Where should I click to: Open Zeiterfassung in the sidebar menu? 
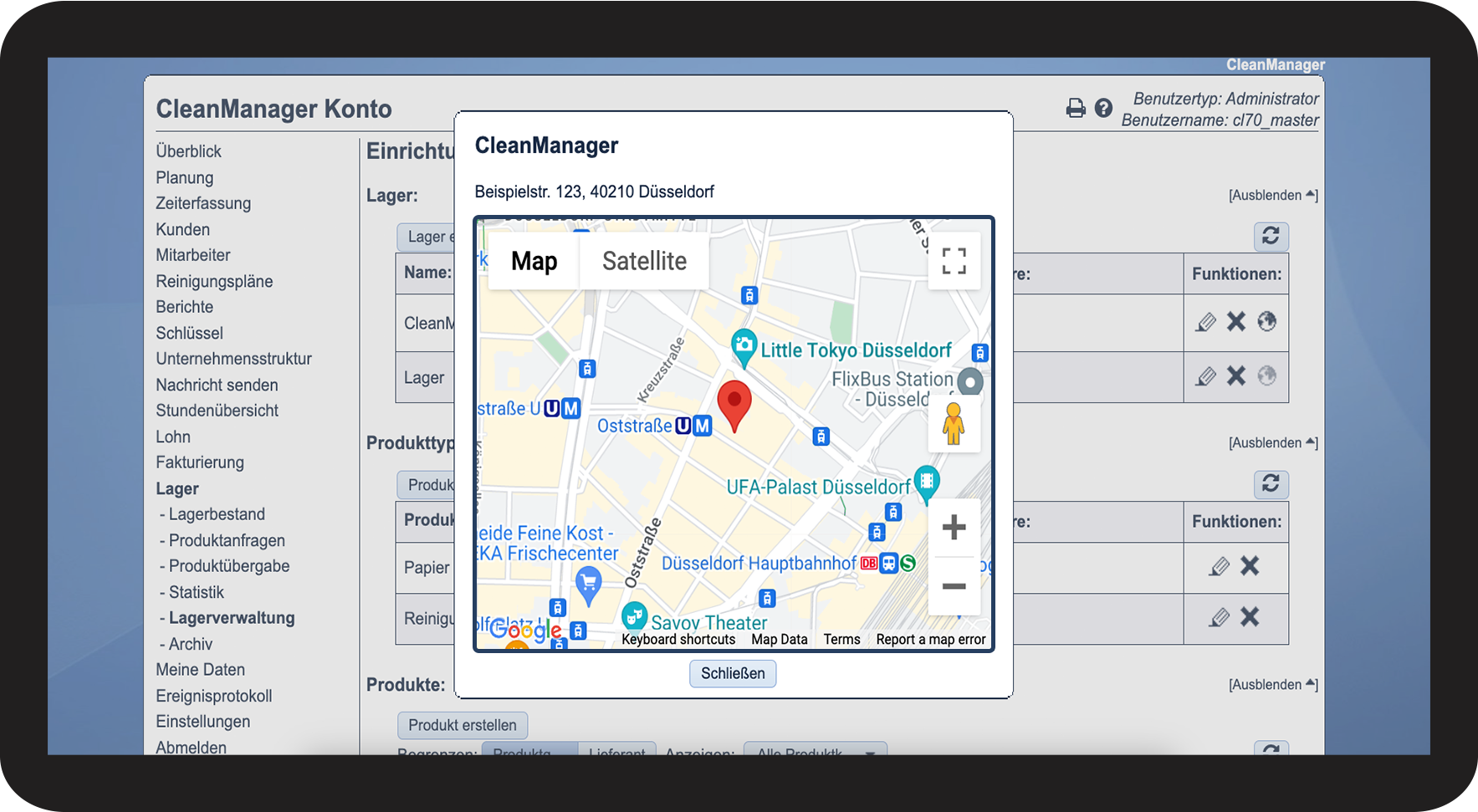tap(203, 203)
